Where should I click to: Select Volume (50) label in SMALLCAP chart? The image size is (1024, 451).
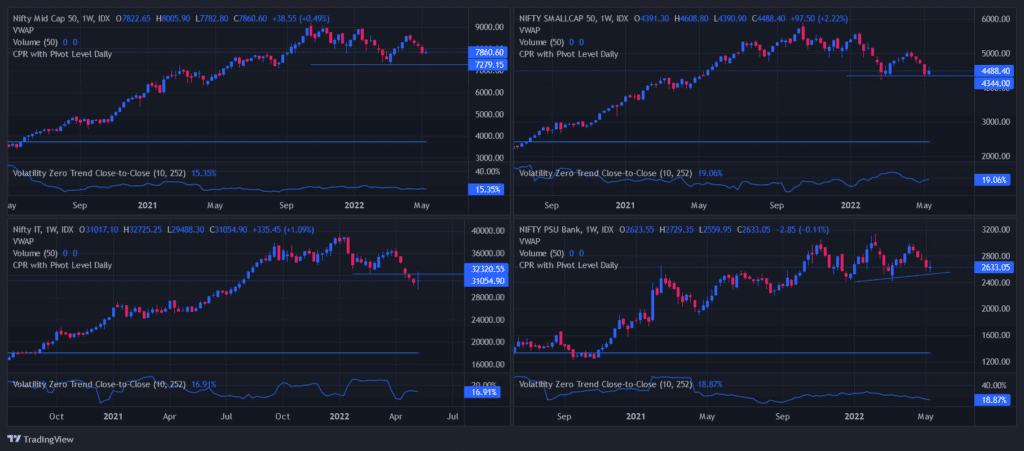[541, 42]
